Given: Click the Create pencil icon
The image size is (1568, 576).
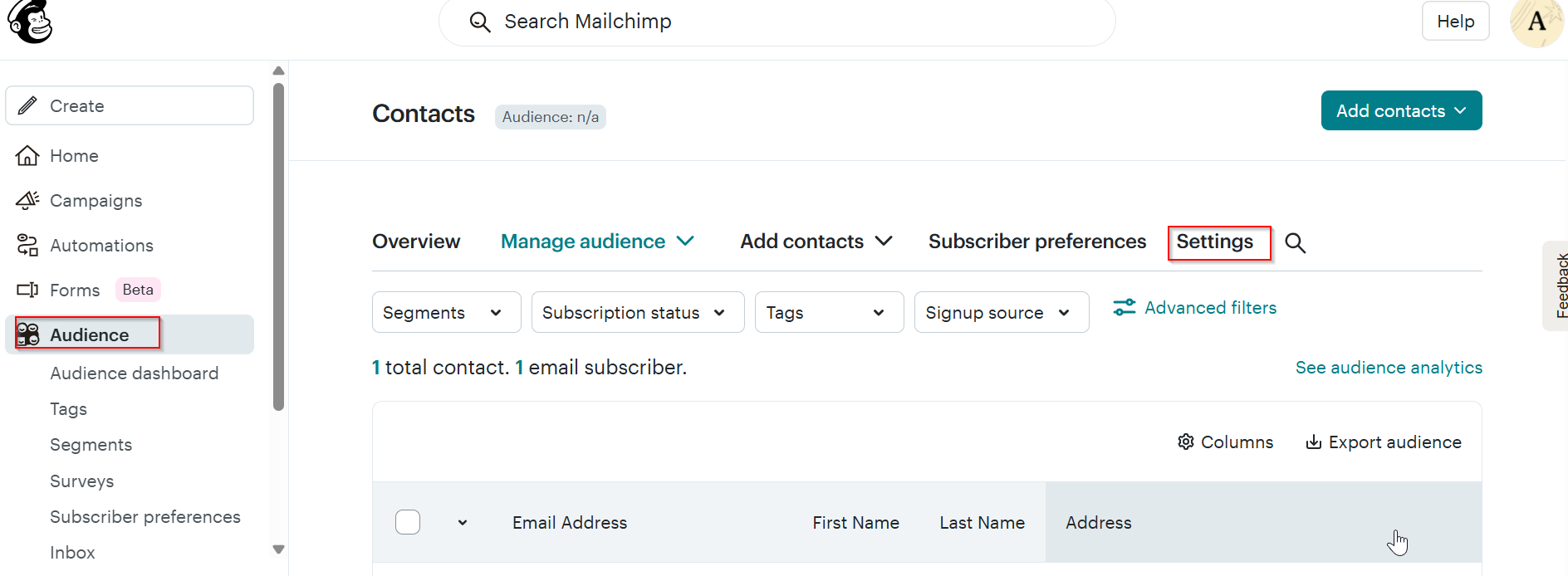Looking at the screenshot, I should 27,106.
